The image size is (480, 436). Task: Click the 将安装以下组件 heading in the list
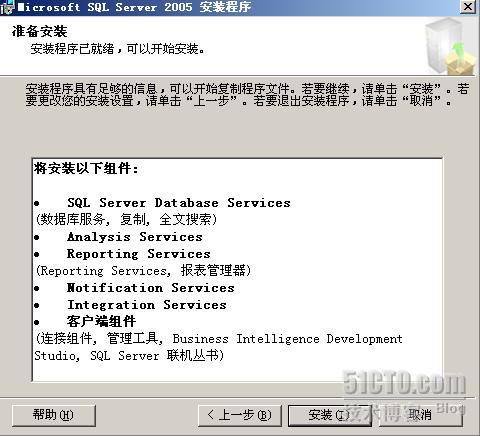tap(86, 168)
